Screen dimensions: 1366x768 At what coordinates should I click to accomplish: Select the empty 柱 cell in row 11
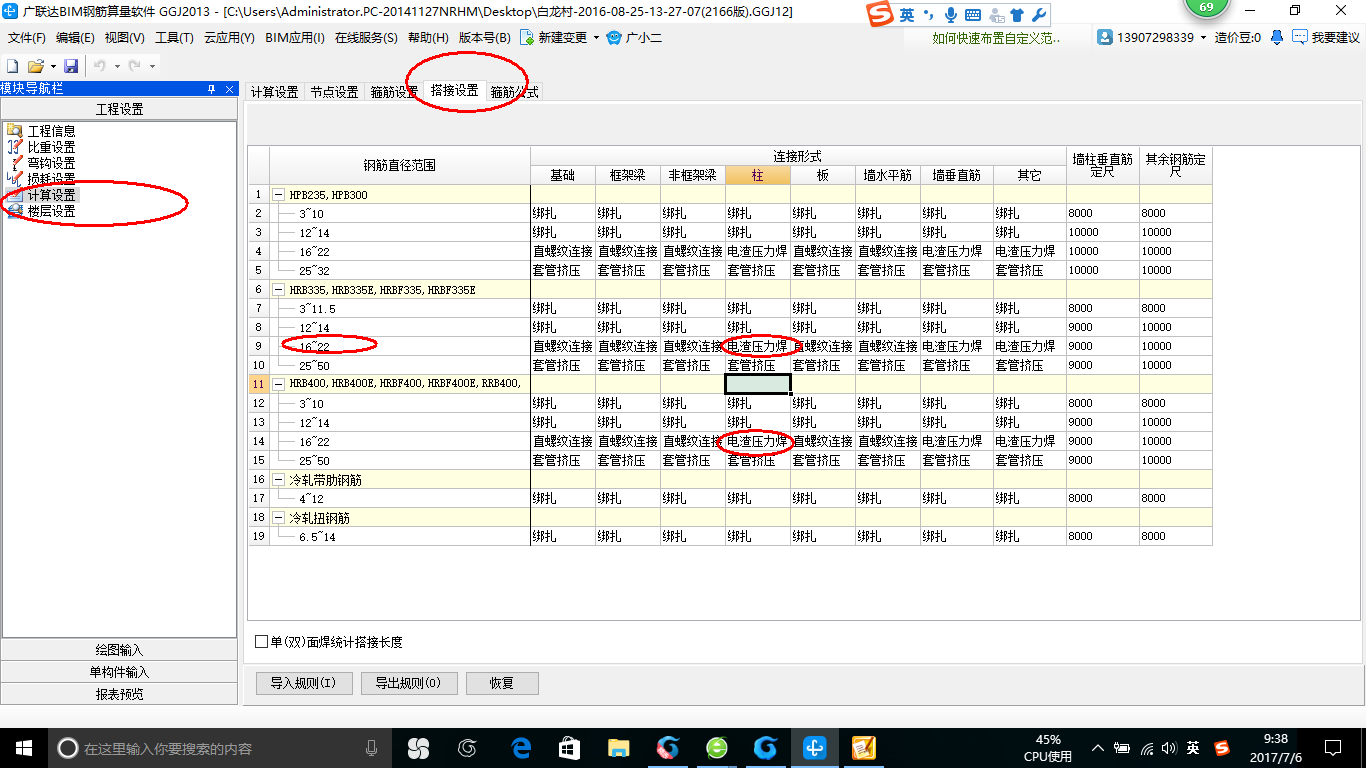pyautogui.click(x=758, y=384)
